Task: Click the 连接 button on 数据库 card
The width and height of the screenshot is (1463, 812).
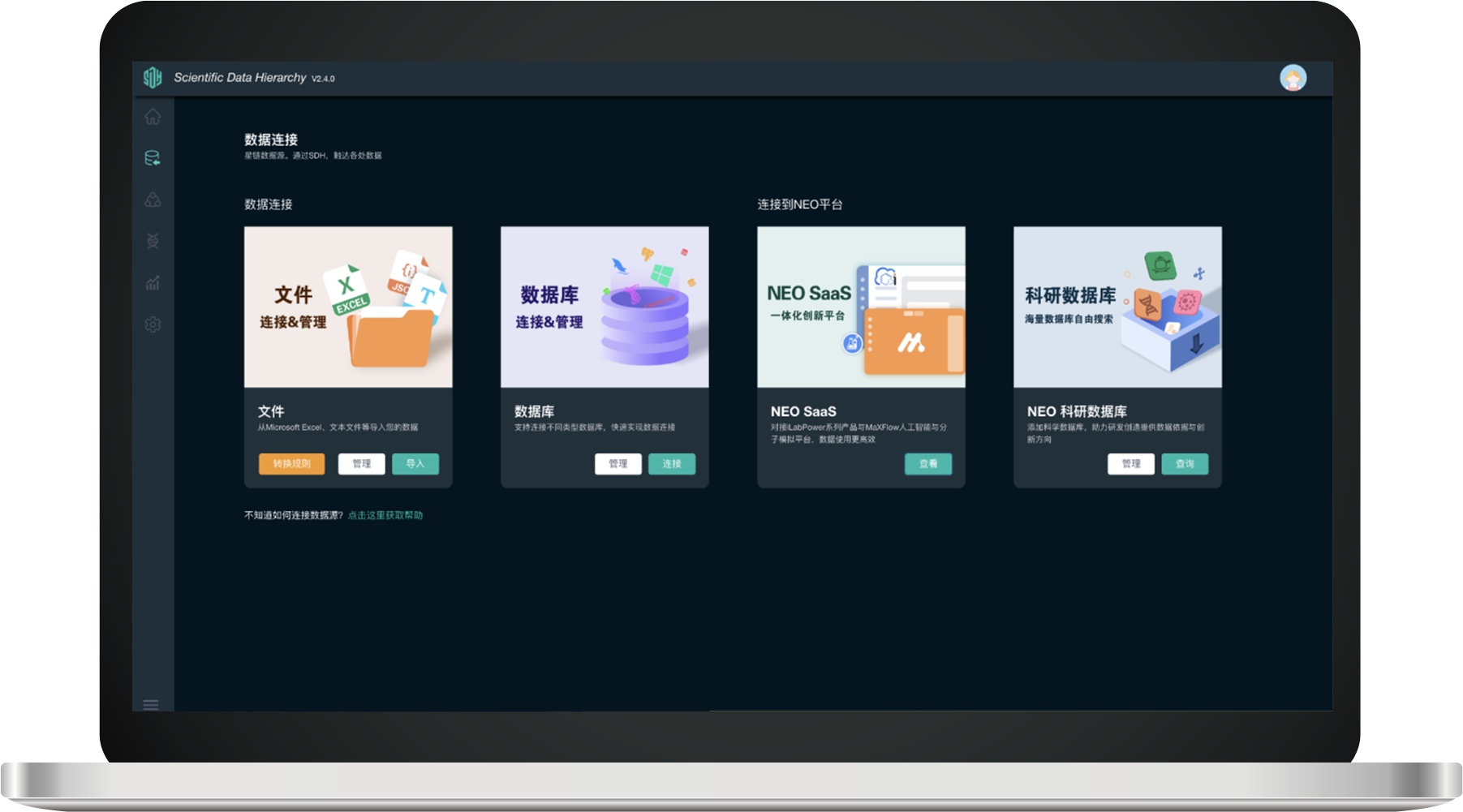Action: tap(672, 464)
